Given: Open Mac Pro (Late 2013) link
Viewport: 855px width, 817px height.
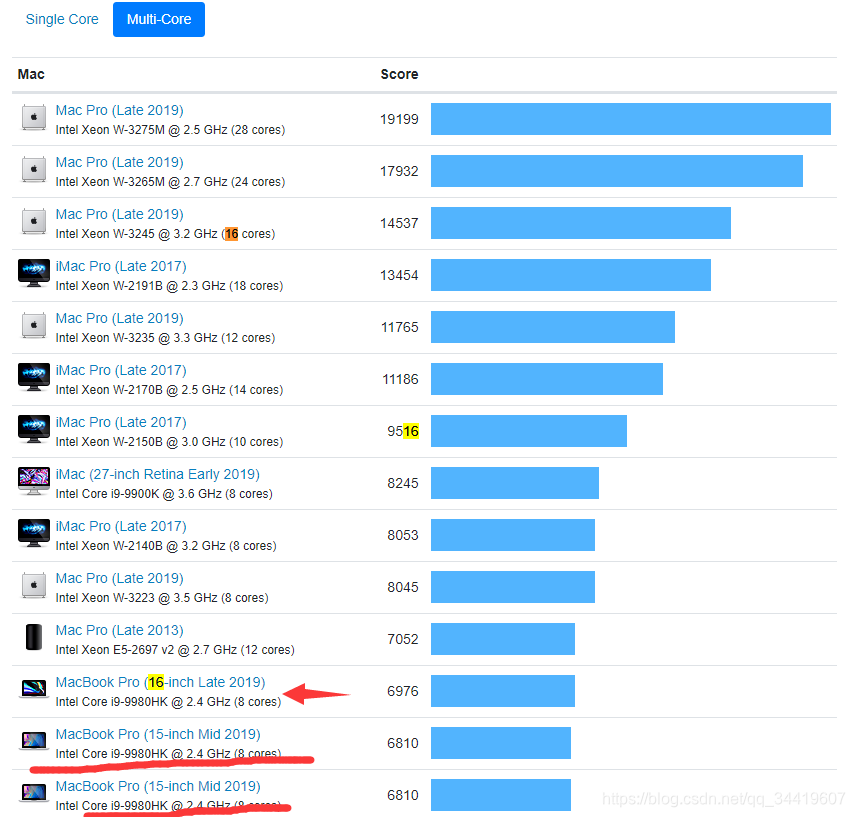Looking at the screenshot, I should click(x=119, y=630).
